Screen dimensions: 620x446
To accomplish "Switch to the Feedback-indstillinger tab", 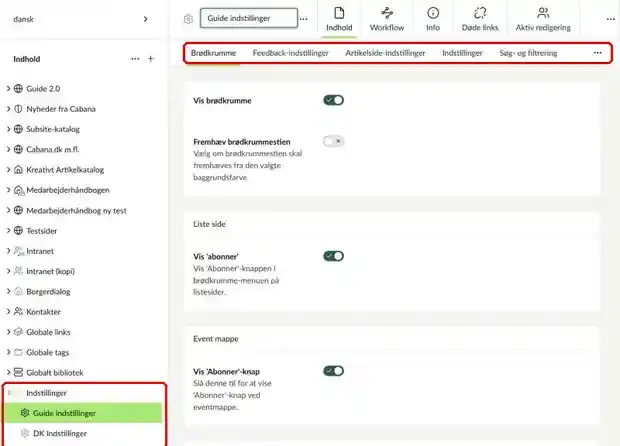I will 290,53.
